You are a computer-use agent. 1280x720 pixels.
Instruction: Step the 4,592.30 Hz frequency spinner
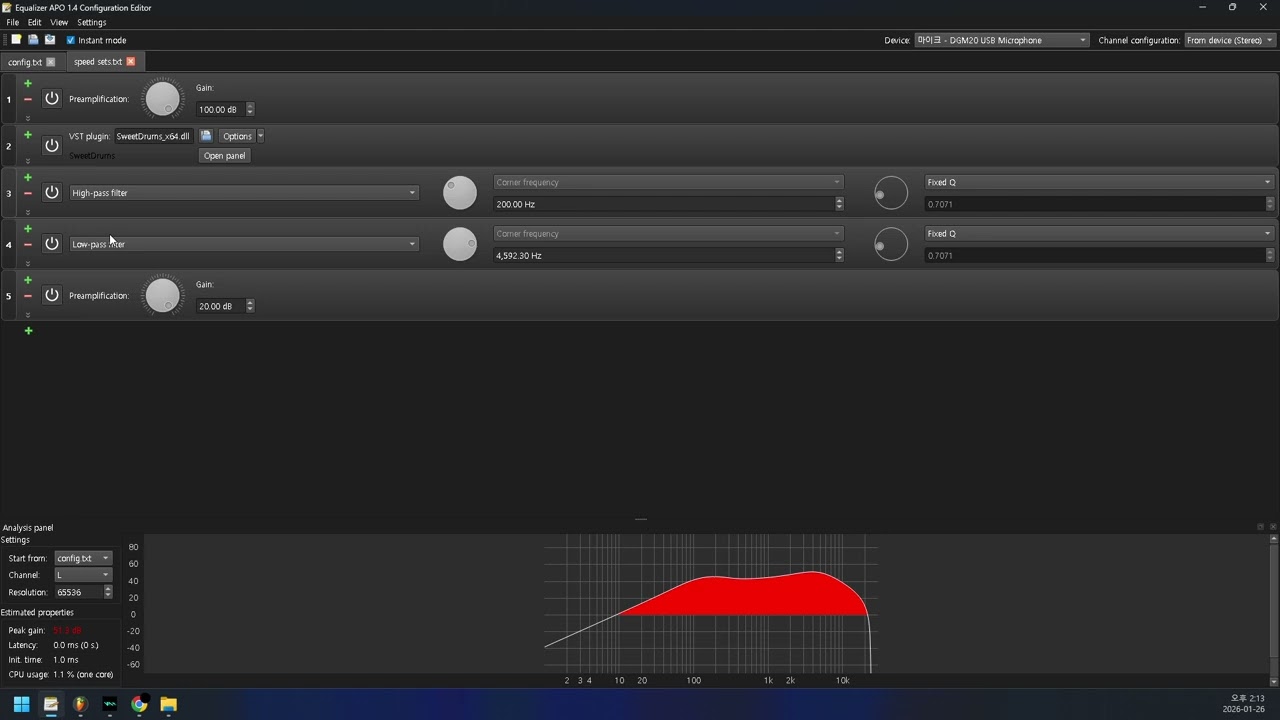pyautogui.click(x=839, y=255)
